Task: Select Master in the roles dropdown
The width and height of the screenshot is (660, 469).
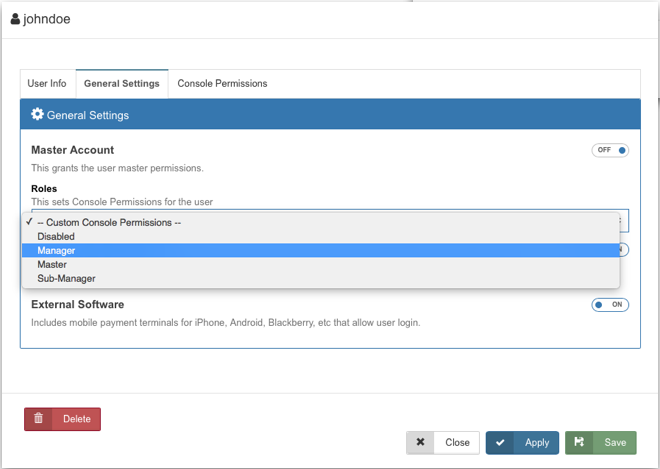Action: pos(52,264)
